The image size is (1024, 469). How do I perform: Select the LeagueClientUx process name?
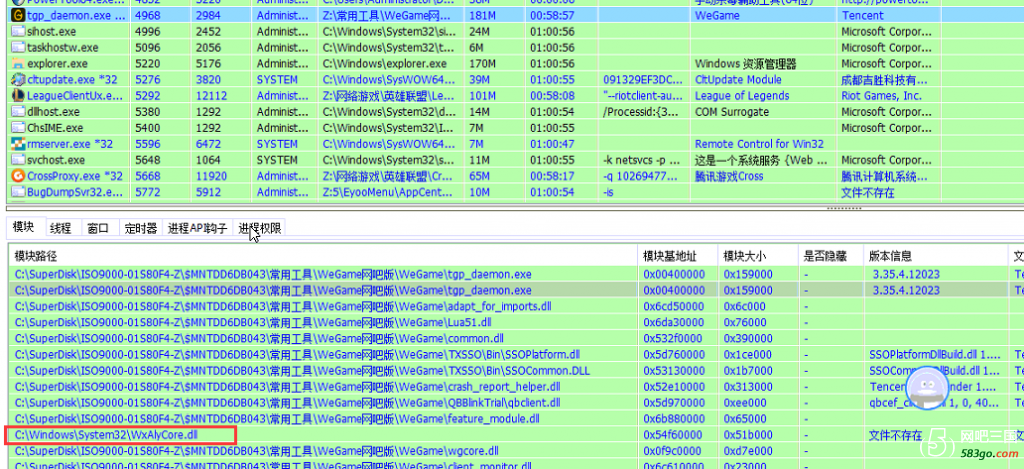point(75,95)
